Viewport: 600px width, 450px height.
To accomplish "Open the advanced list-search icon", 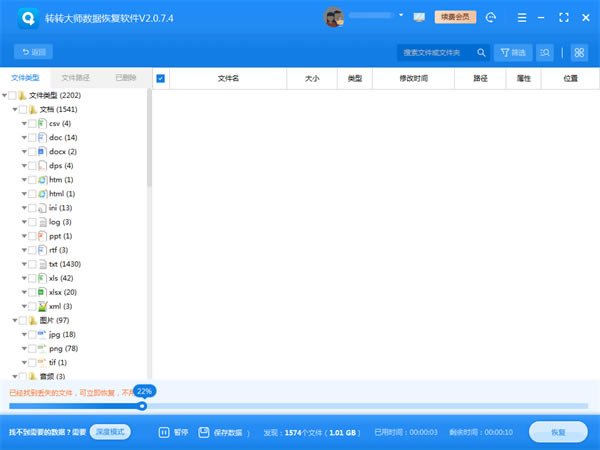I will (546, 52).
